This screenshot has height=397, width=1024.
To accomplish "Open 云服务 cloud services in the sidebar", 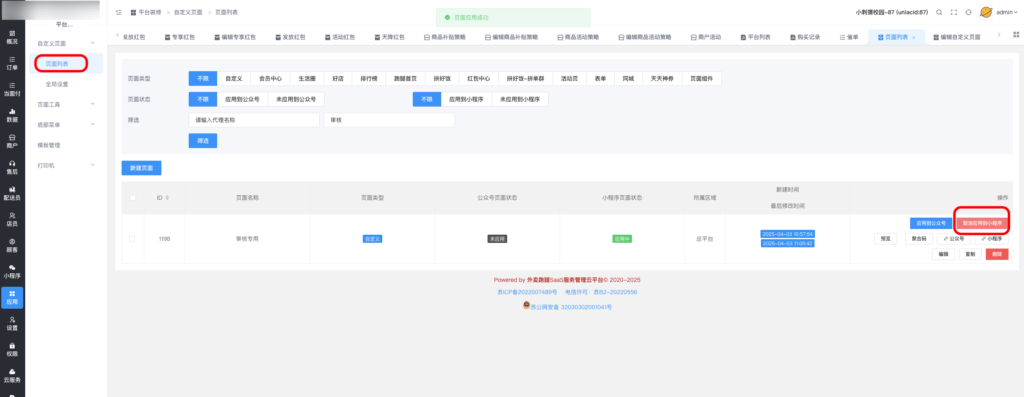I will click(x=12, y=375).
